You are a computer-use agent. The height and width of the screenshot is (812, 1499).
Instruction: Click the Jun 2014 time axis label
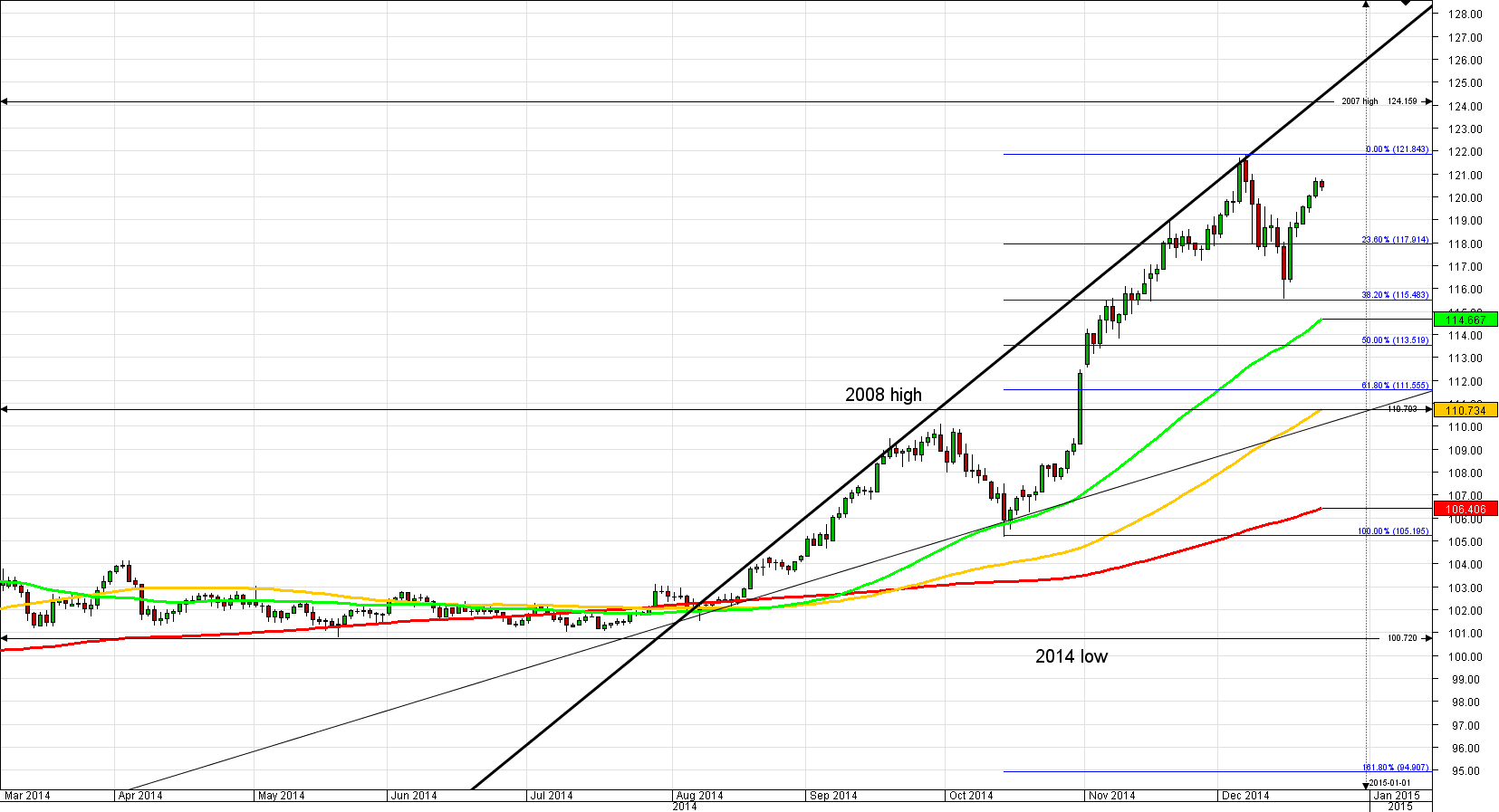coord(414,796)
